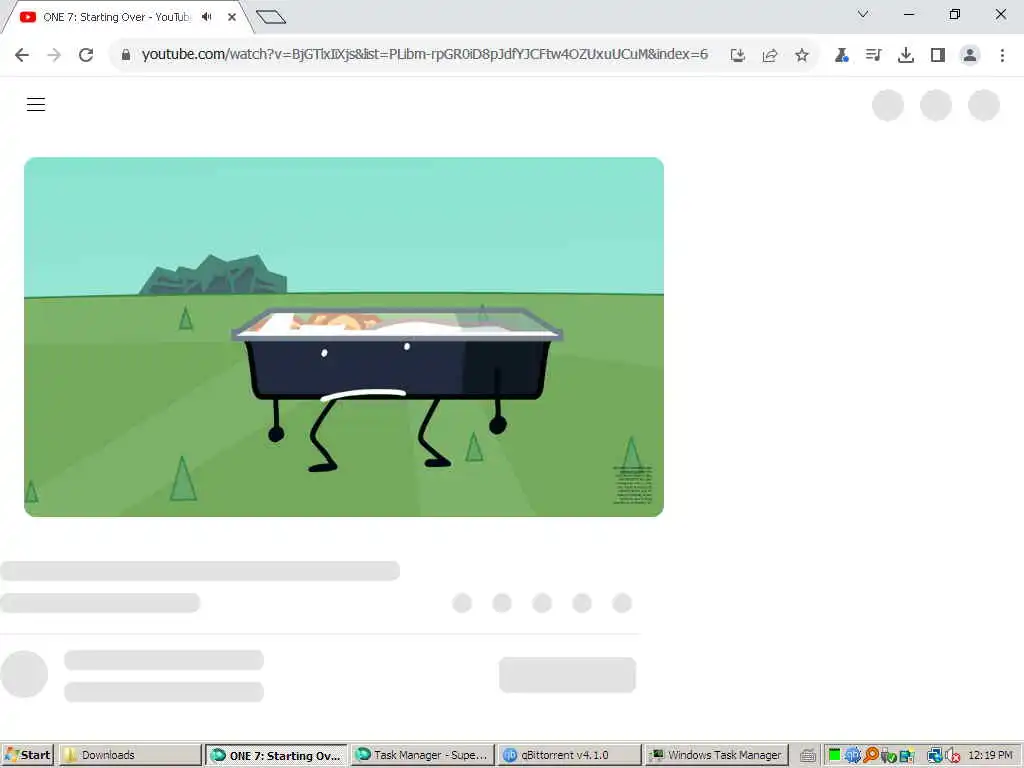This screenshot has height=768, width=1024.
Task: Reload the YouTube page
Action: [86, 55]
